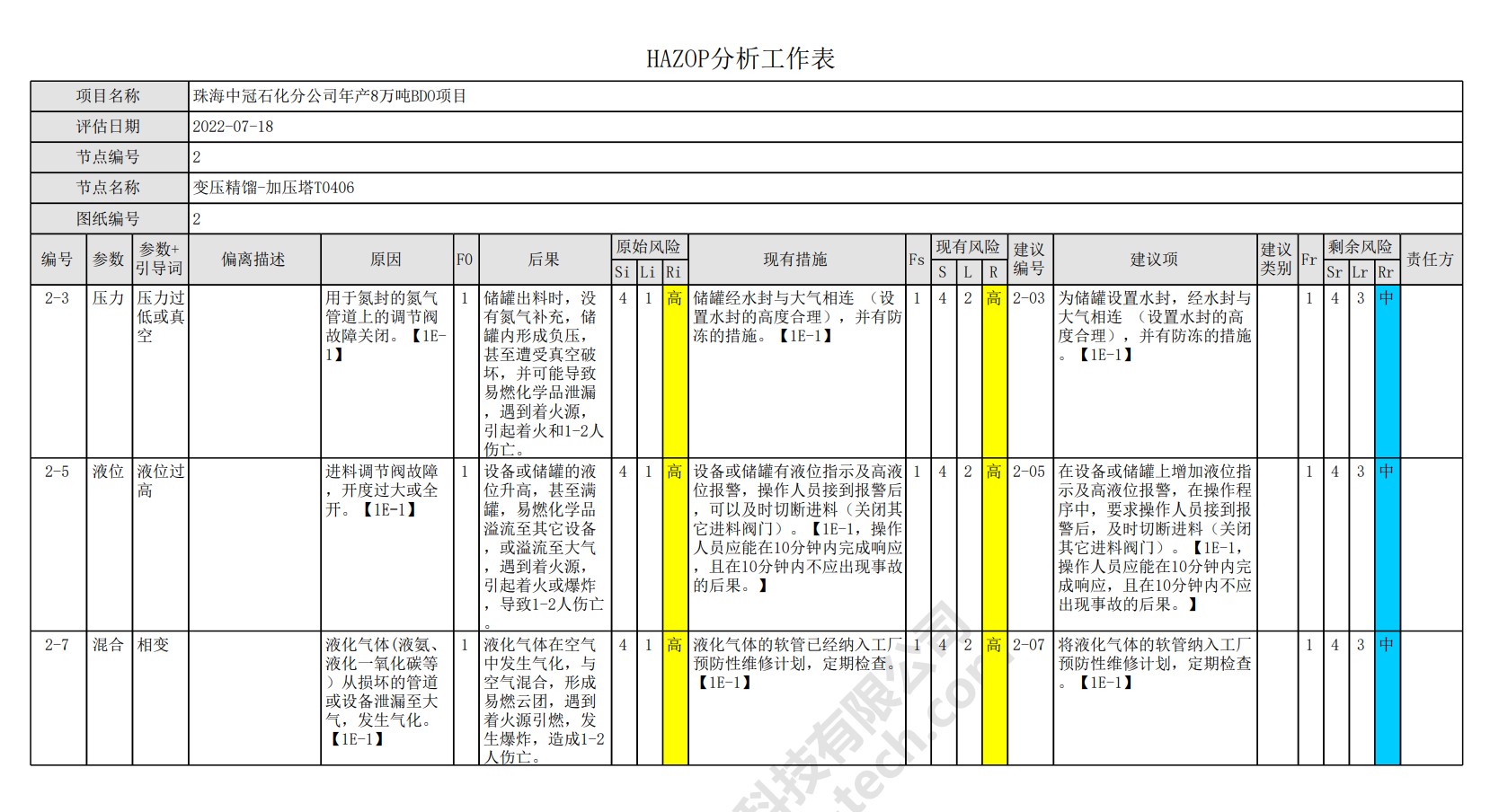Click the "F0" column header
Image resolution: width=1490 pixels, height=812 pixels.
tap(465, 260)
